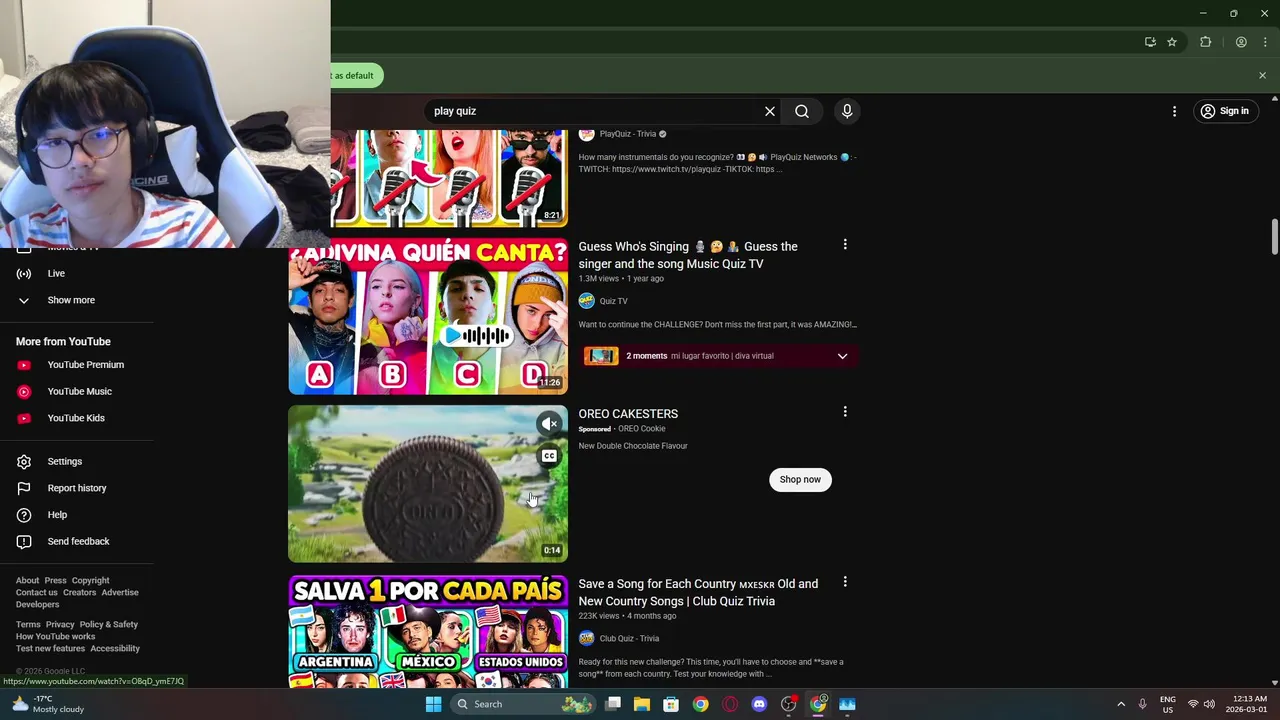Image resolution: width=1280 pixels, height=720 pixels.
Task: Click the Settings gear icon in sidebar
Action: click(x=24, y=461)
